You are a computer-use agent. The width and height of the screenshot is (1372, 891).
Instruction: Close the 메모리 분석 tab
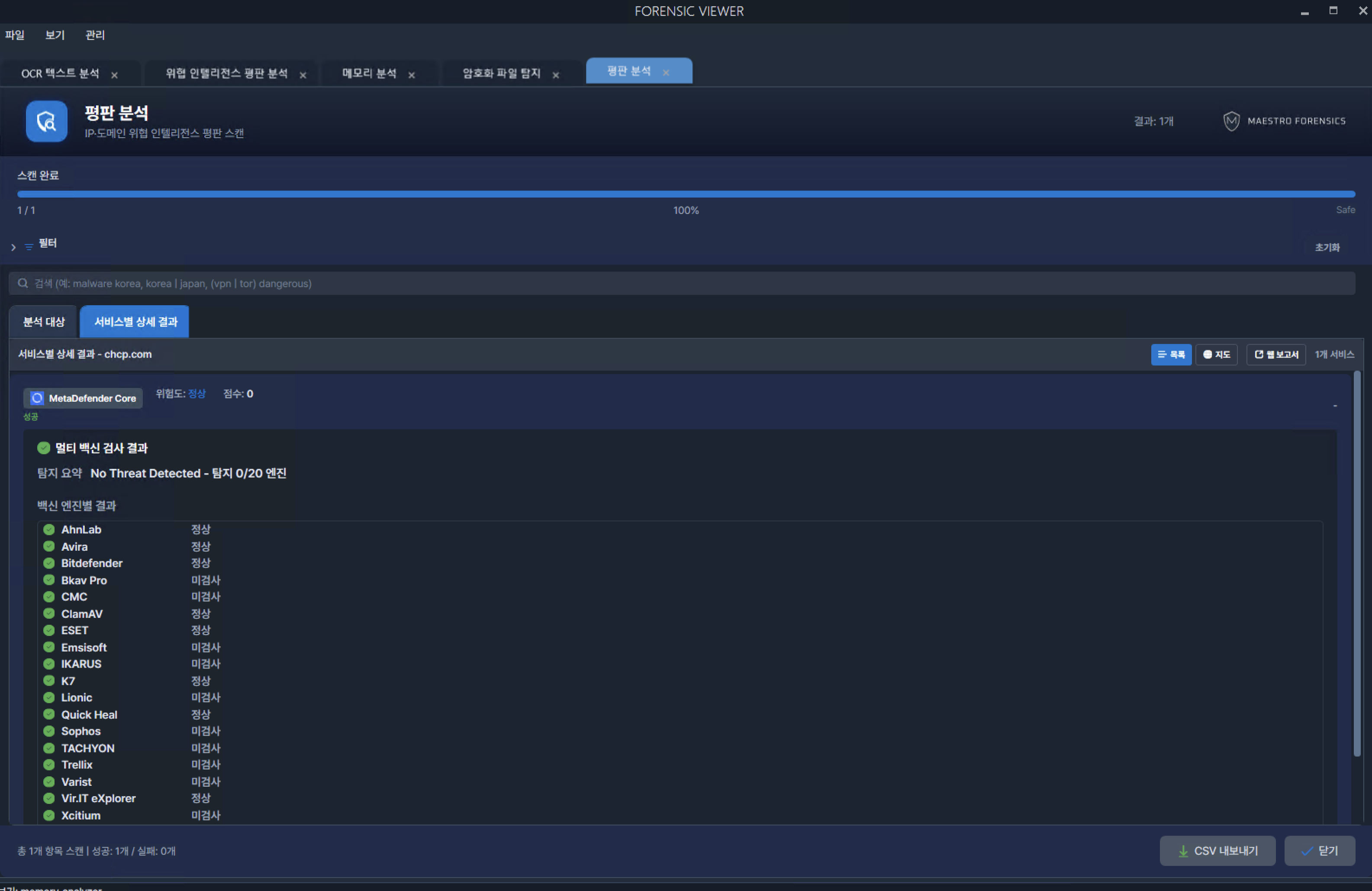pyautogui.click(x=412, y=75)
